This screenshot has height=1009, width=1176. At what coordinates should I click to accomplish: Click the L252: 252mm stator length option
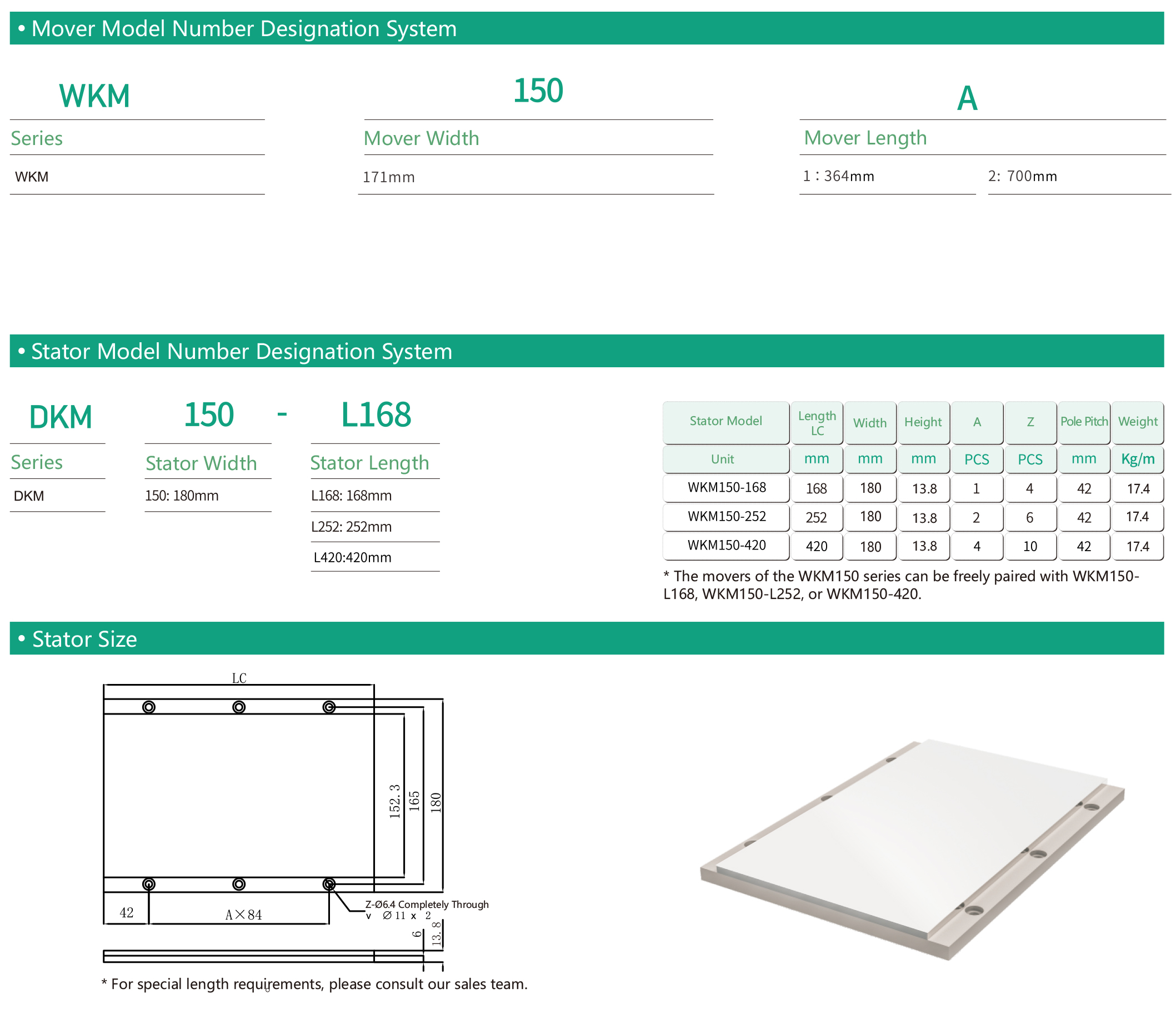[351, 527]
